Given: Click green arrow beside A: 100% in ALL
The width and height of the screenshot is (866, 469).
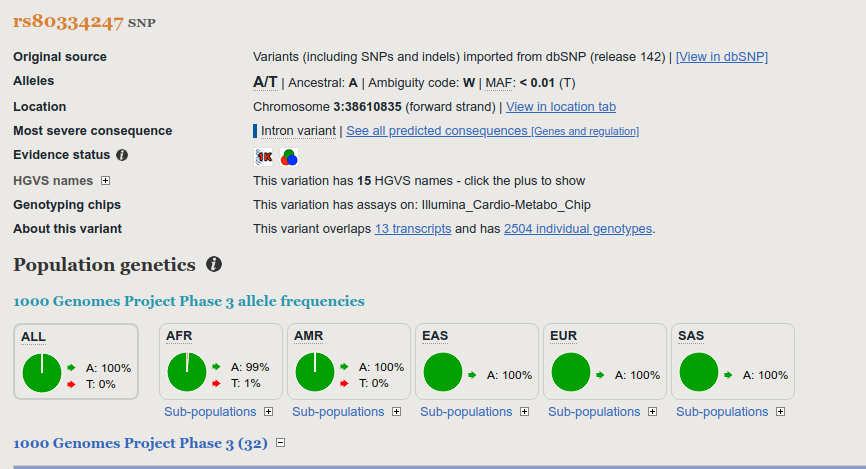Looking at the screenshot, I should [x=71, y=368].
